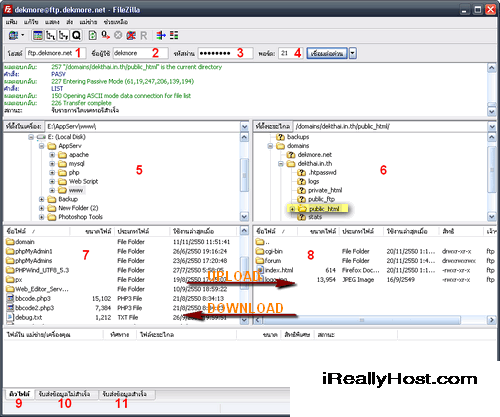This screenshot has height=417, width=500.
Task: Select the debug.txt file
Action: coord(28,317)
